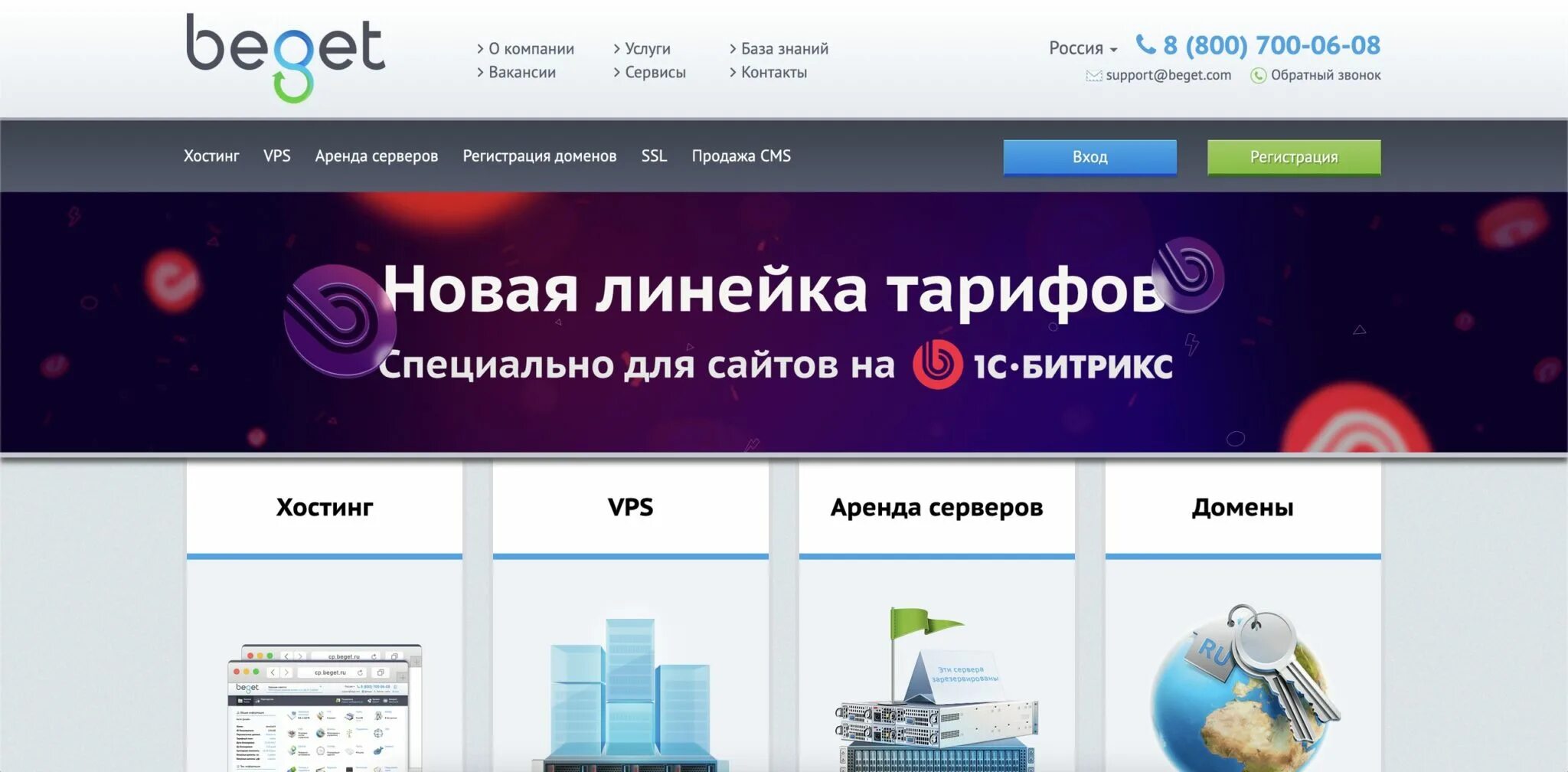
Task: Open the Россия country selector
Action: 1080,47
